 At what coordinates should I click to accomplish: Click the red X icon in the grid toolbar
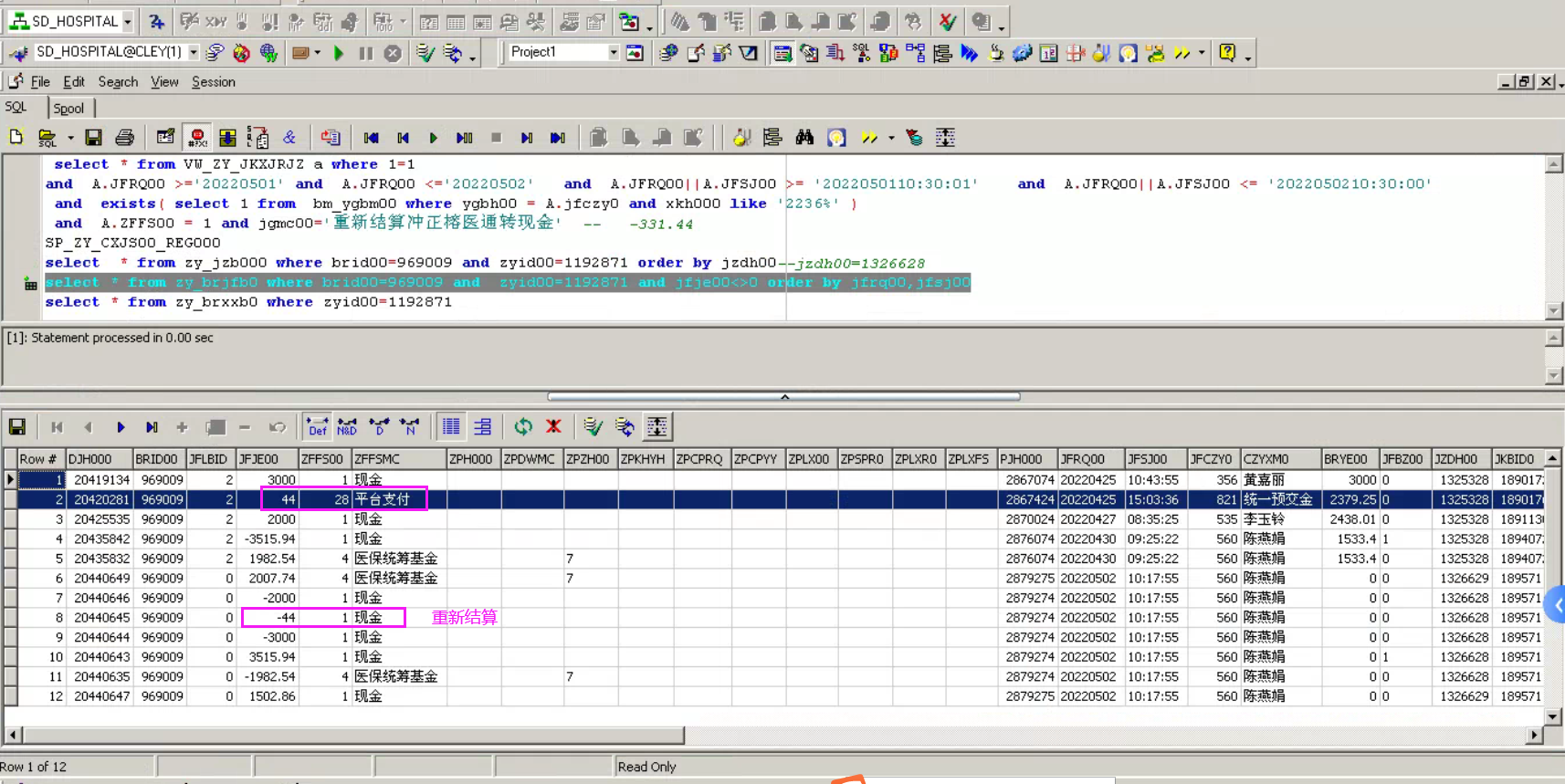[x=553, y=427]
